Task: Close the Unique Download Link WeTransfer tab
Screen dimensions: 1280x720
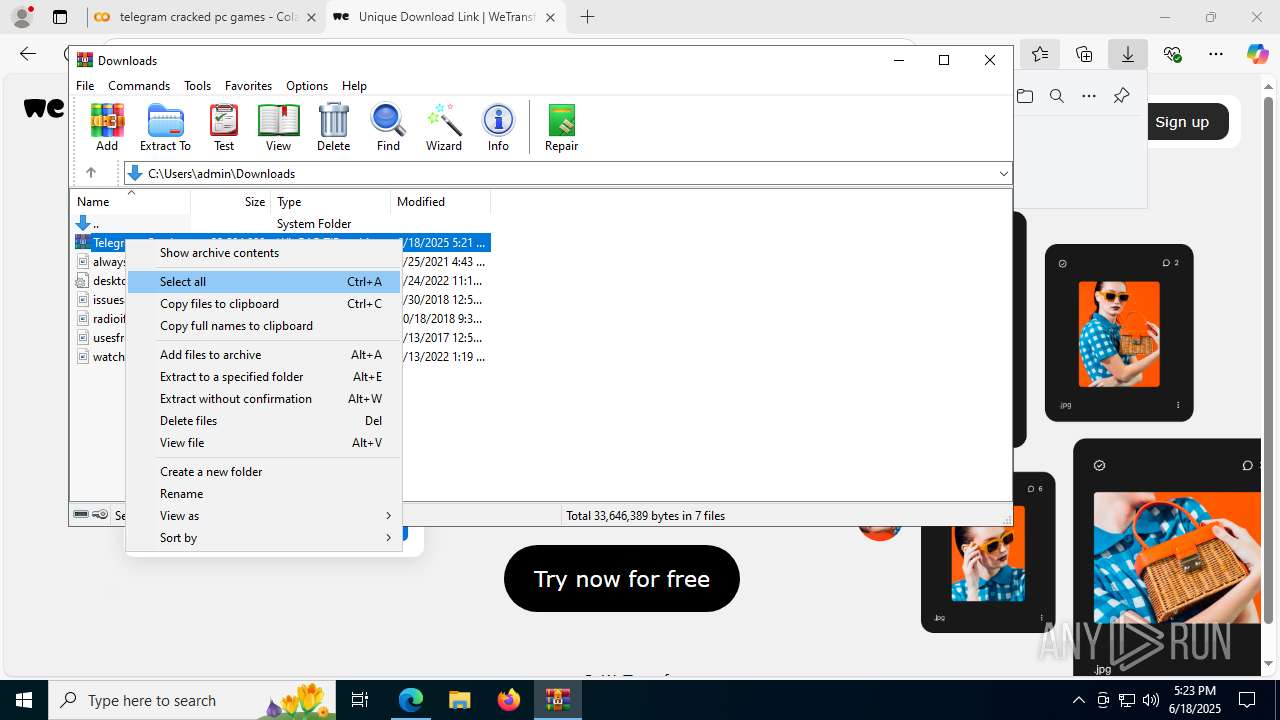Action: pyautogui.click(x=550, y=17)
